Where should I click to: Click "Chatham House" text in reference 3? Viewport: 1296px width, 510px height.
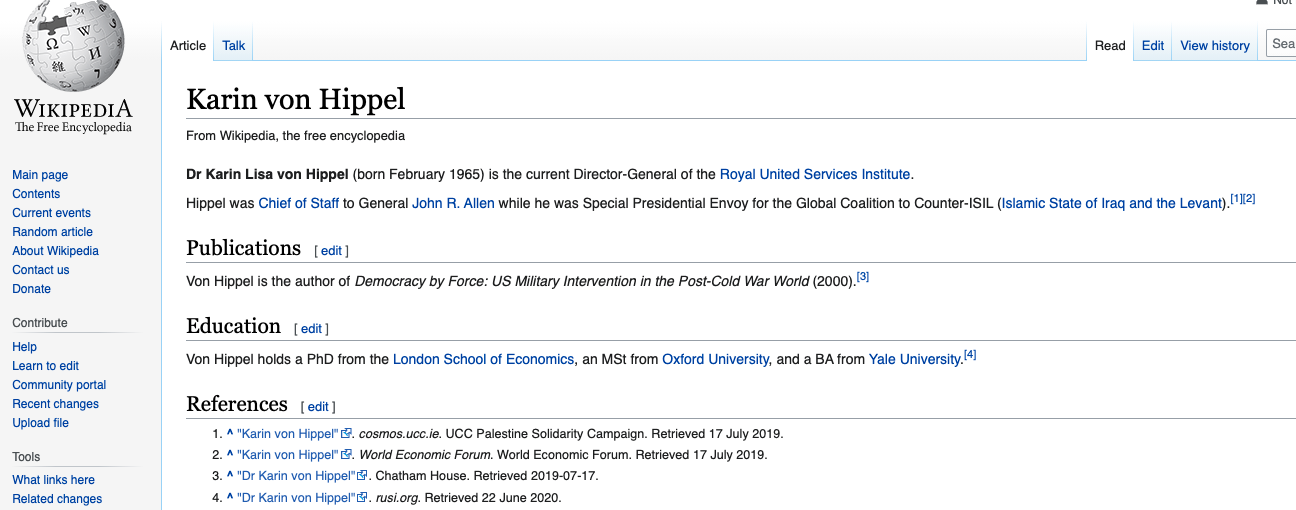[422, 476]
